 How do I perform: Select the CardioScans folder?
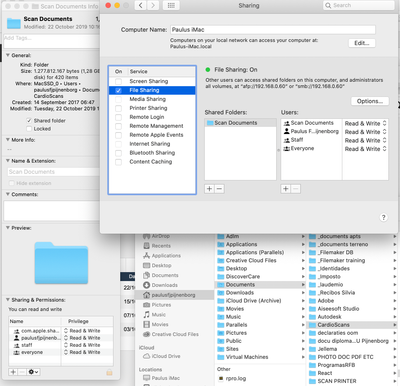(x=352, y=325)
